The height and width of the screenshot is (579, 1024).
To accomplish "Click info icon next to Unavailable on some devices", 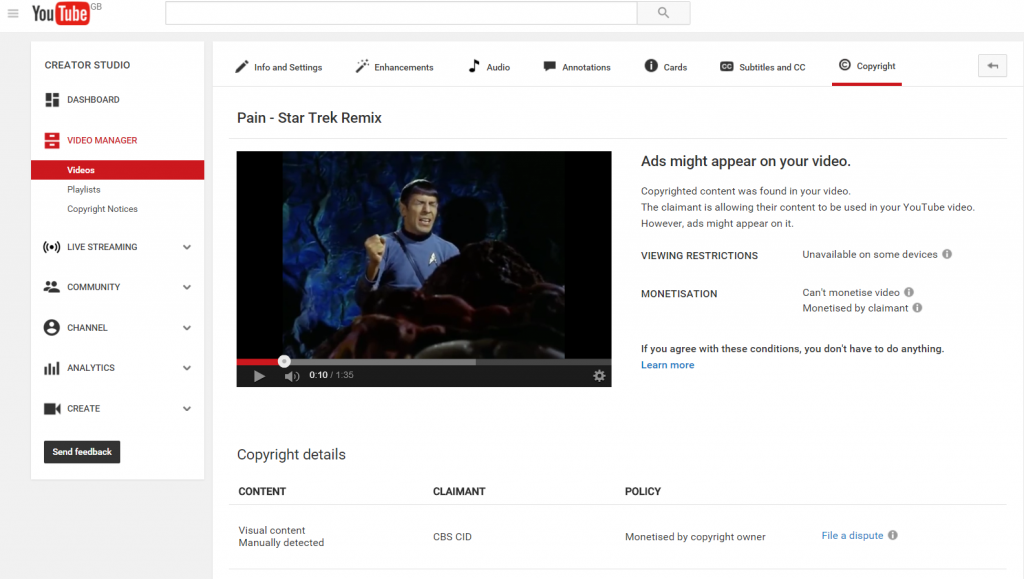I will coord(947,254).
